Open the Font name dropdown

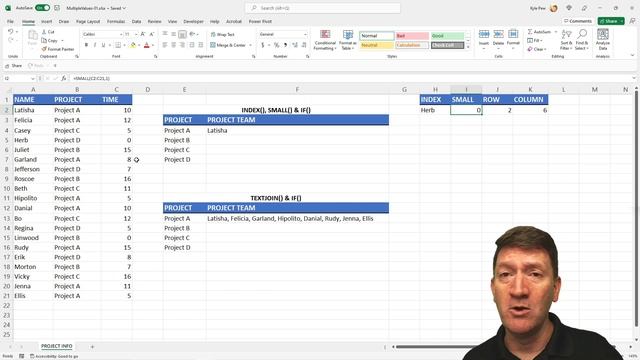pos(121,34)
